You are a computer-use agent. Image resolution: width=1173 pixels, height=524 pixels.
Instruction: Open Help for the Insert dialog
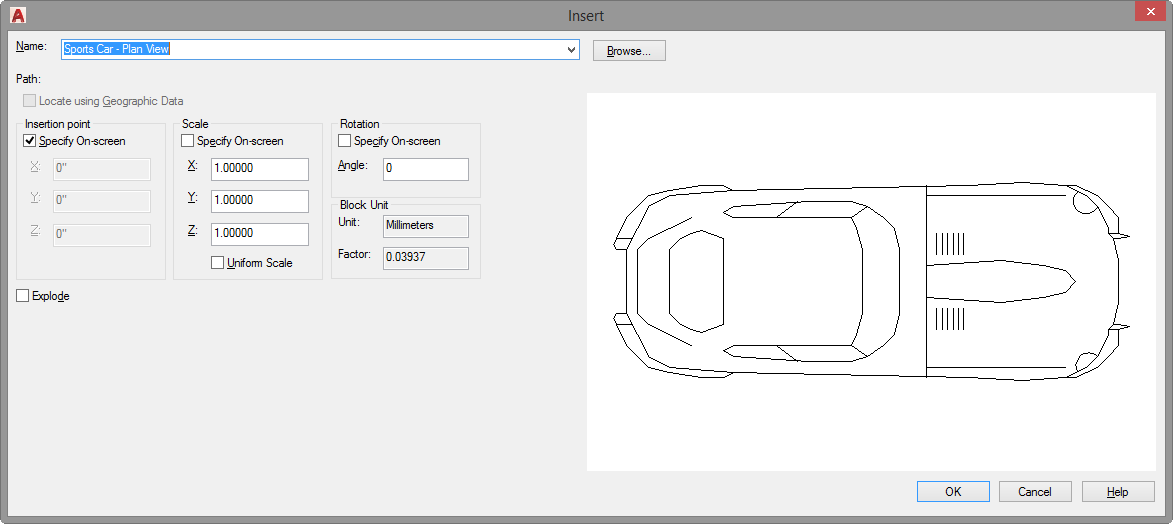[x=1118, y=491]
